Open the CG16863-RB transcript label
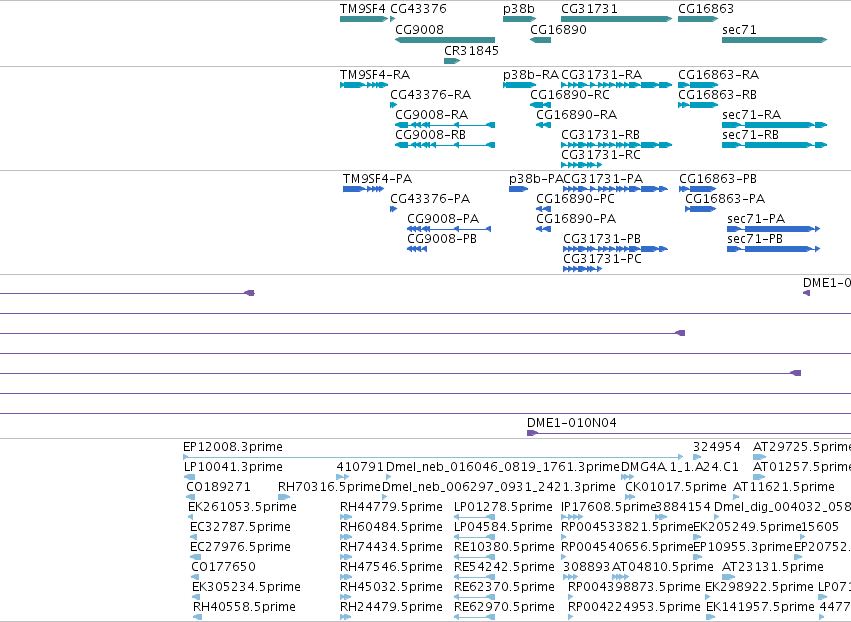The height and width of the screenshot is (622, 851). tap(717, 94)
